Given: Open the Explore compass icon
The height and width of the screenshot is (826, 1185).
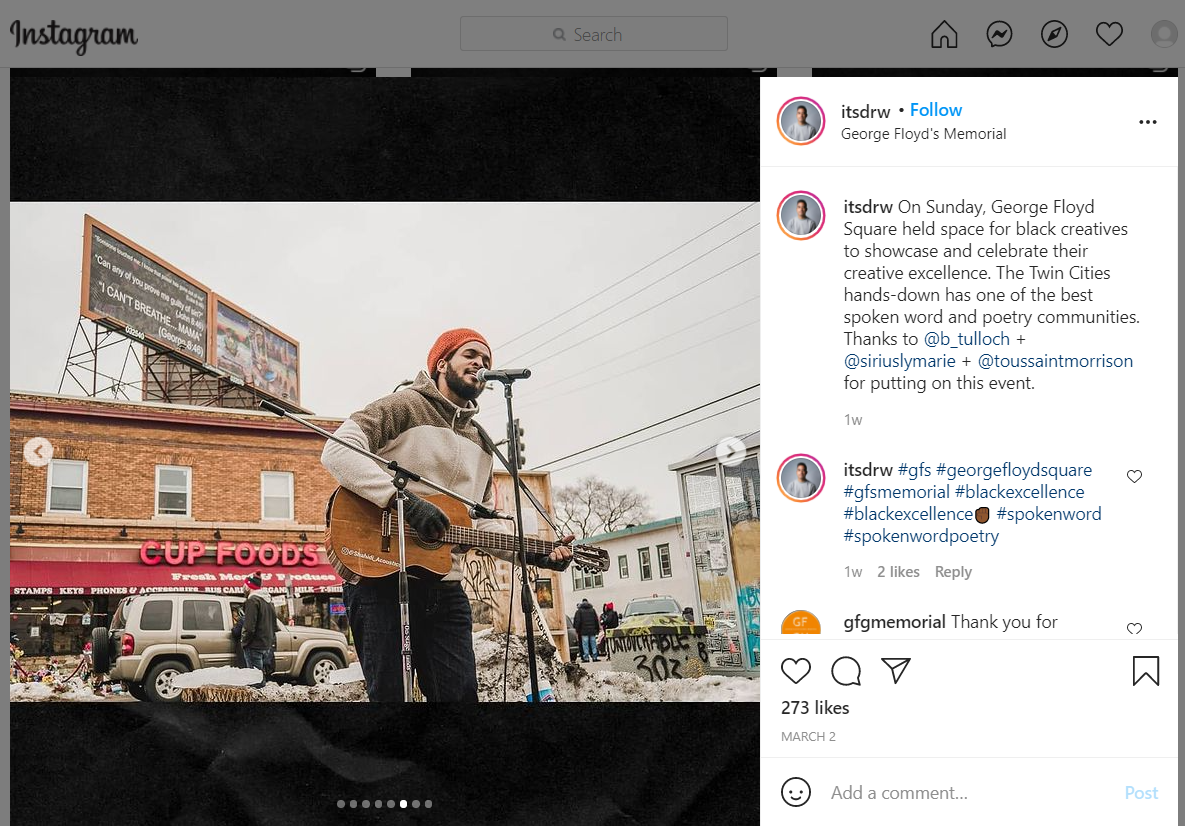Looking at the screenshot, I should pyautogui.click(x=1054, y=35).
